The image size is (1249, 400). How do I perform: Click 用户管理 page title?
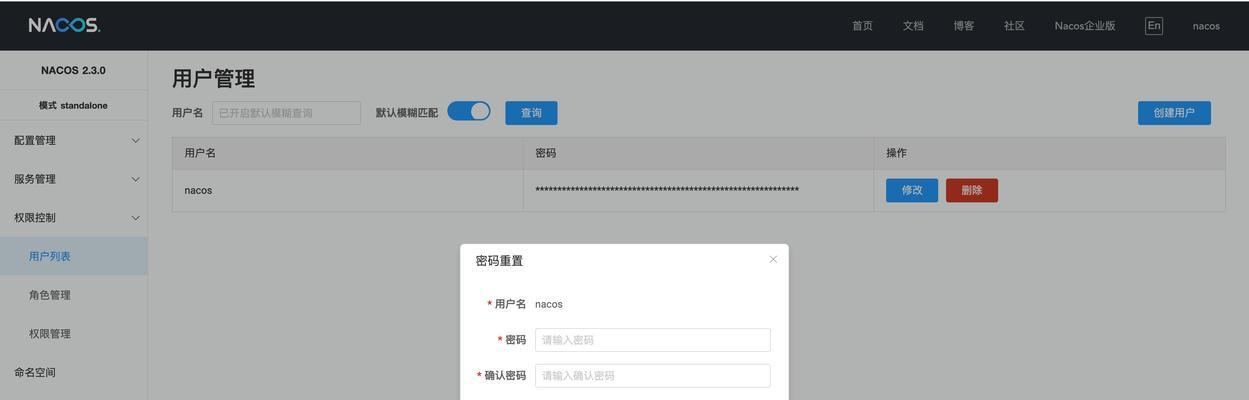(213, 78)
